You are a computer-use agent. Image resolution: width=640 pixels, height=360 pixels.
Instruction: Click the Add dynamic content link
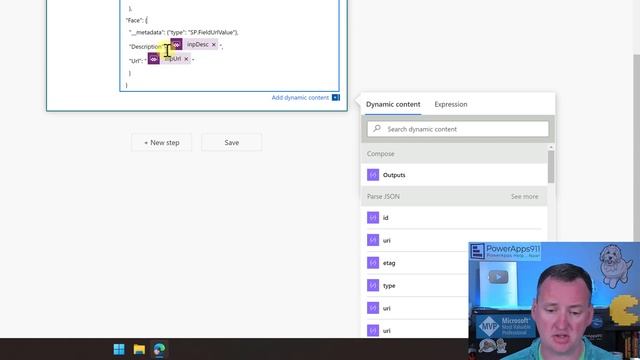[300, 98]
